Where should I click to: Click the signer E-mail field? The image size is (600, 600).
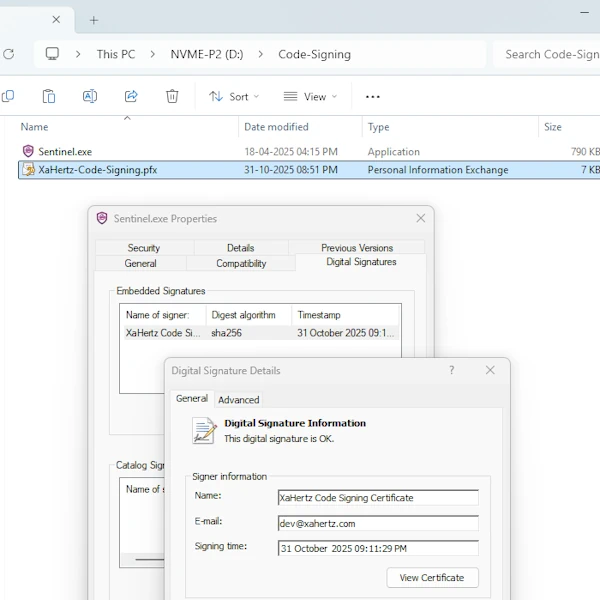[x=378, y=523]
